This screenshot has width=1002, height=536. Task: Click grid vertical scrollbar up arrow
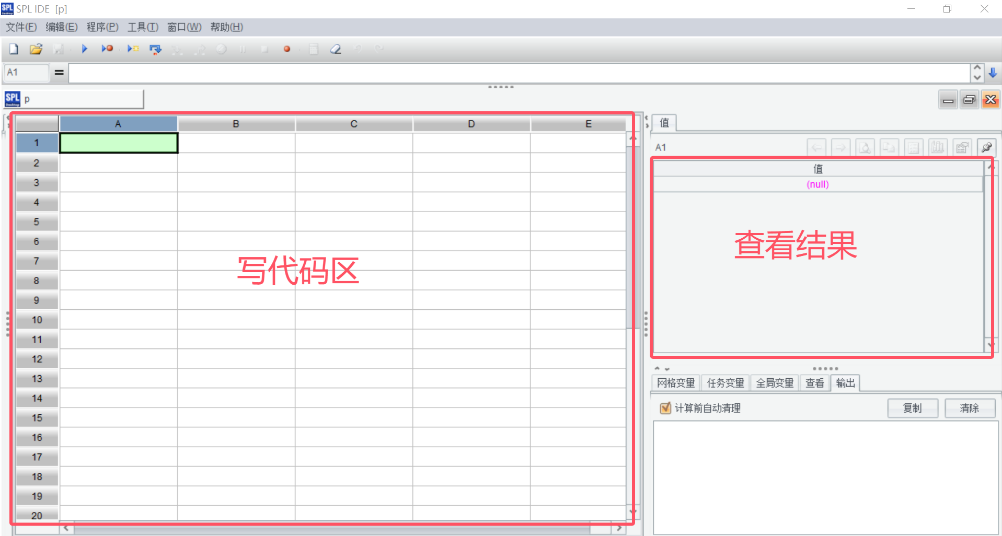(x=633, y=139)
